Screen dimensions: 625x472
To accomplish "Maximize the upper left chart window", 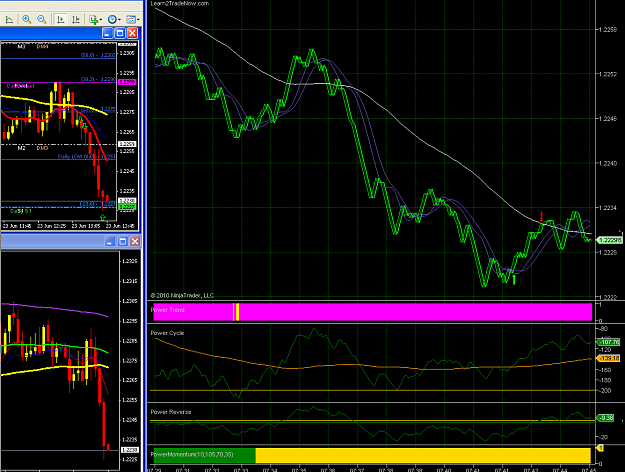I will pos(120,33).
